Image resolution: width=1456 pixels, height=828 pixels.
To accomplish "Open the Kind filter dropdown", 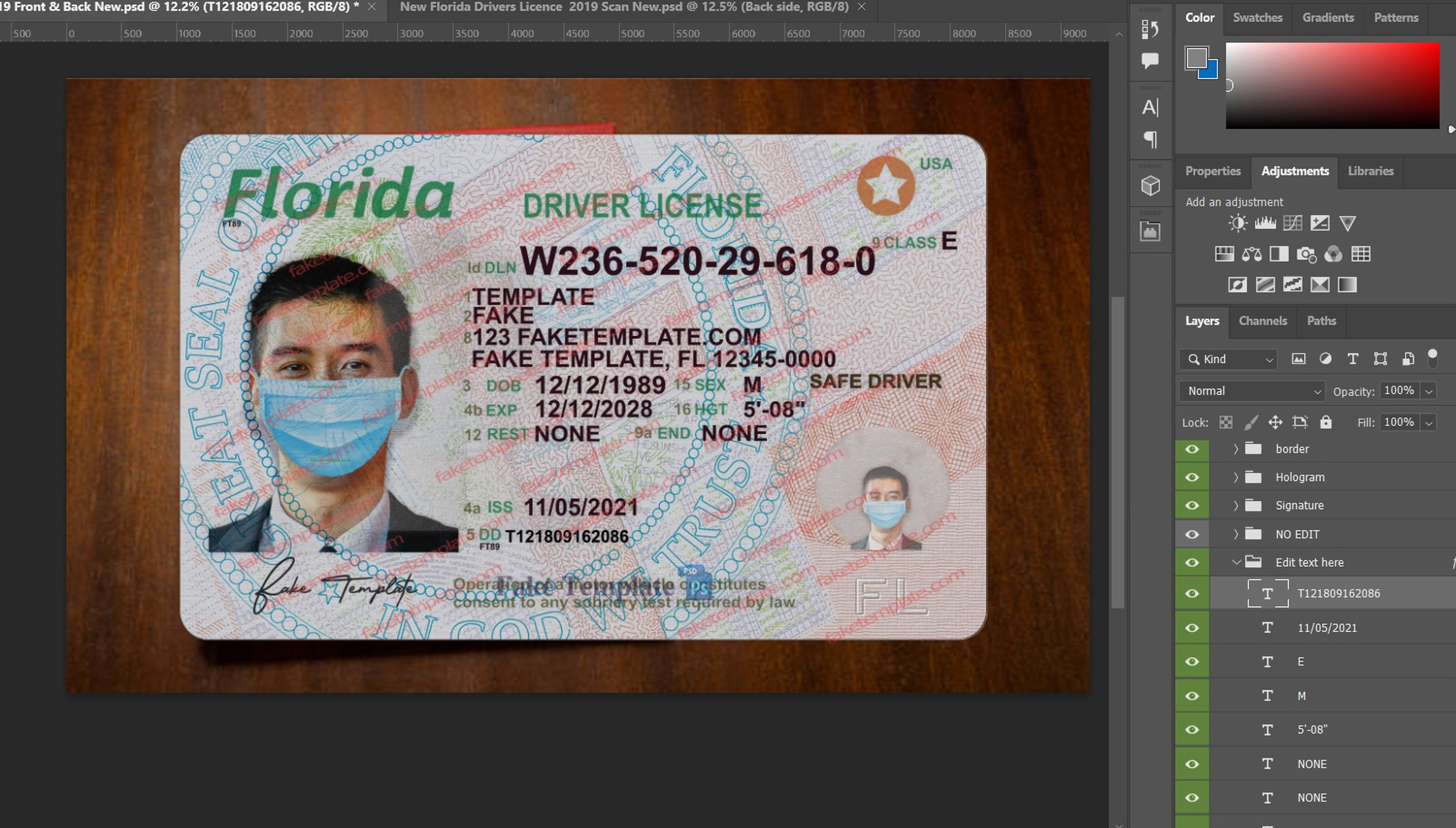I will [x=1229, y=359].
